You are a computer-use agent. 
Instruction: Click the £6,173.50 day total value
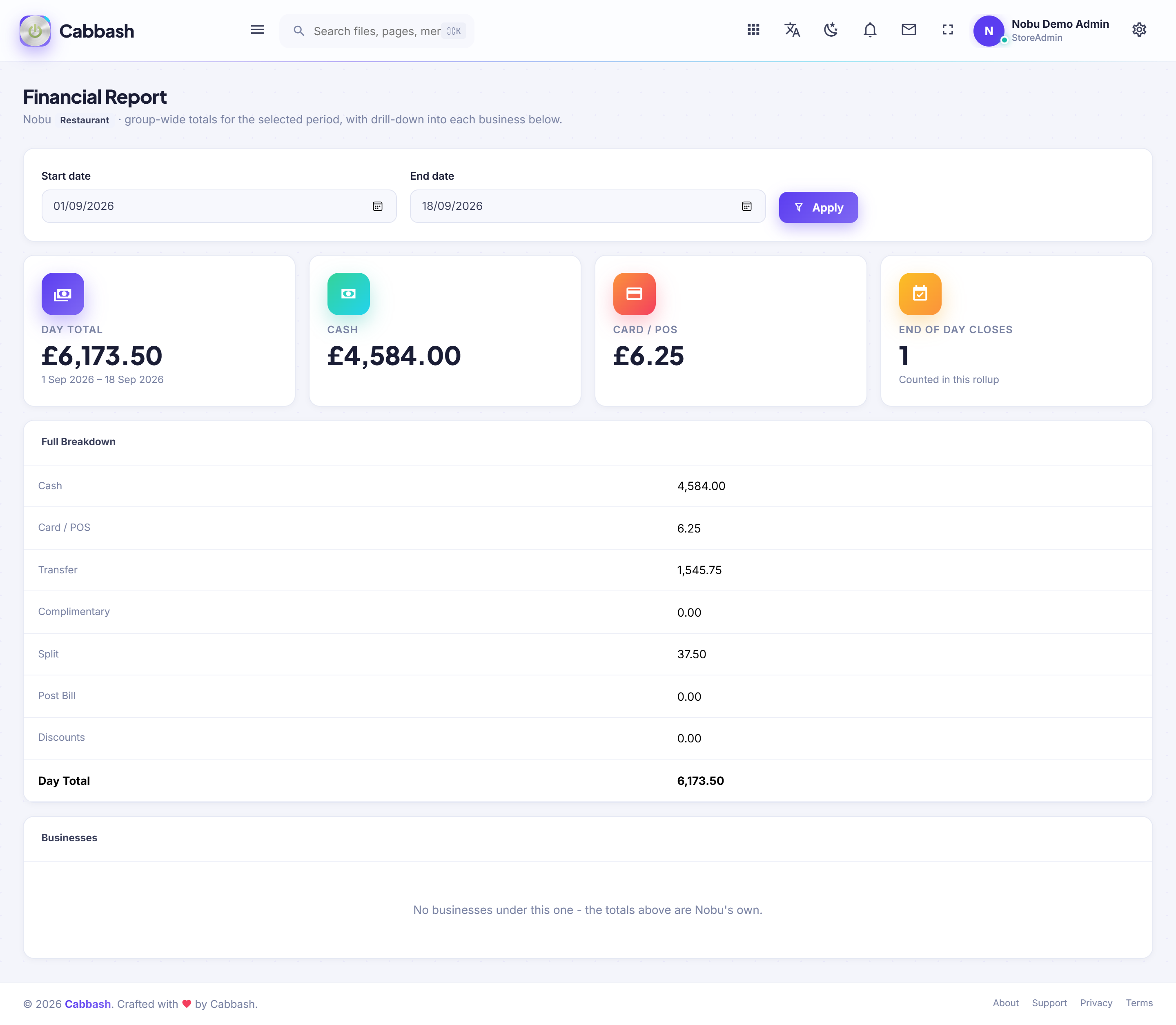coord(102,356)
